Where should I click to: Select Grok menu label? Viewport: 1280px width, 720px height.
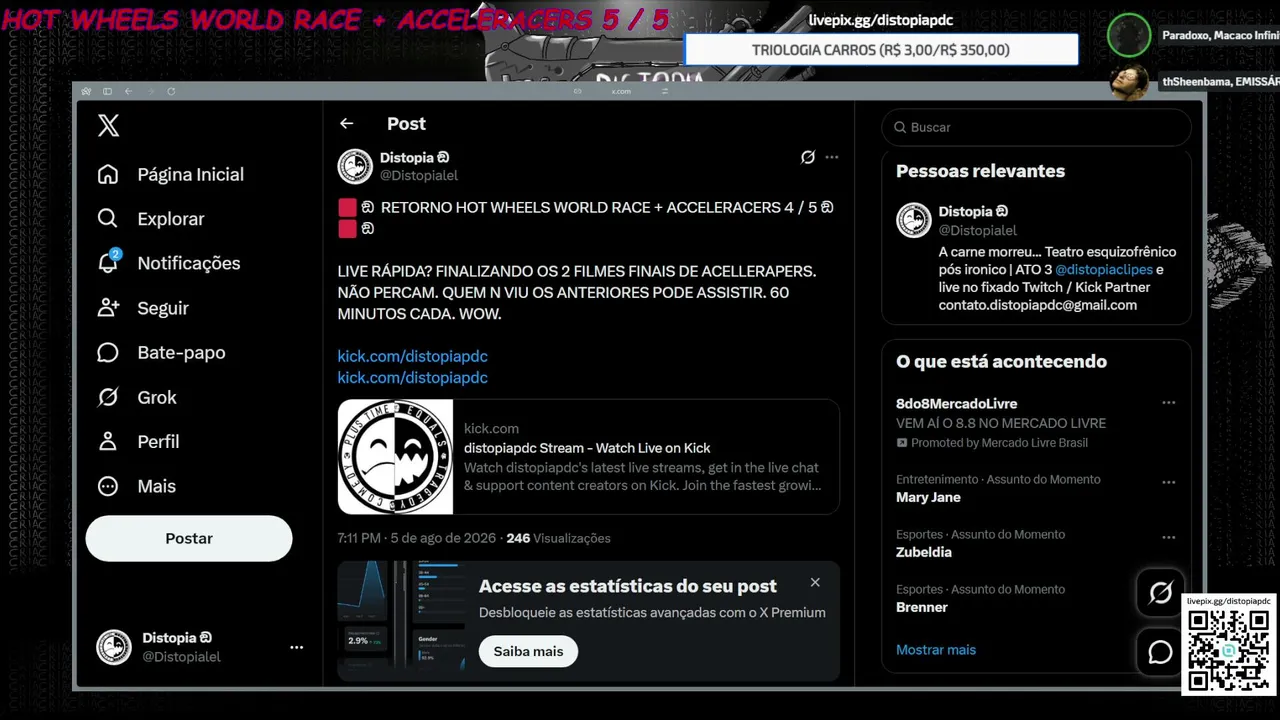pos(157,397)
